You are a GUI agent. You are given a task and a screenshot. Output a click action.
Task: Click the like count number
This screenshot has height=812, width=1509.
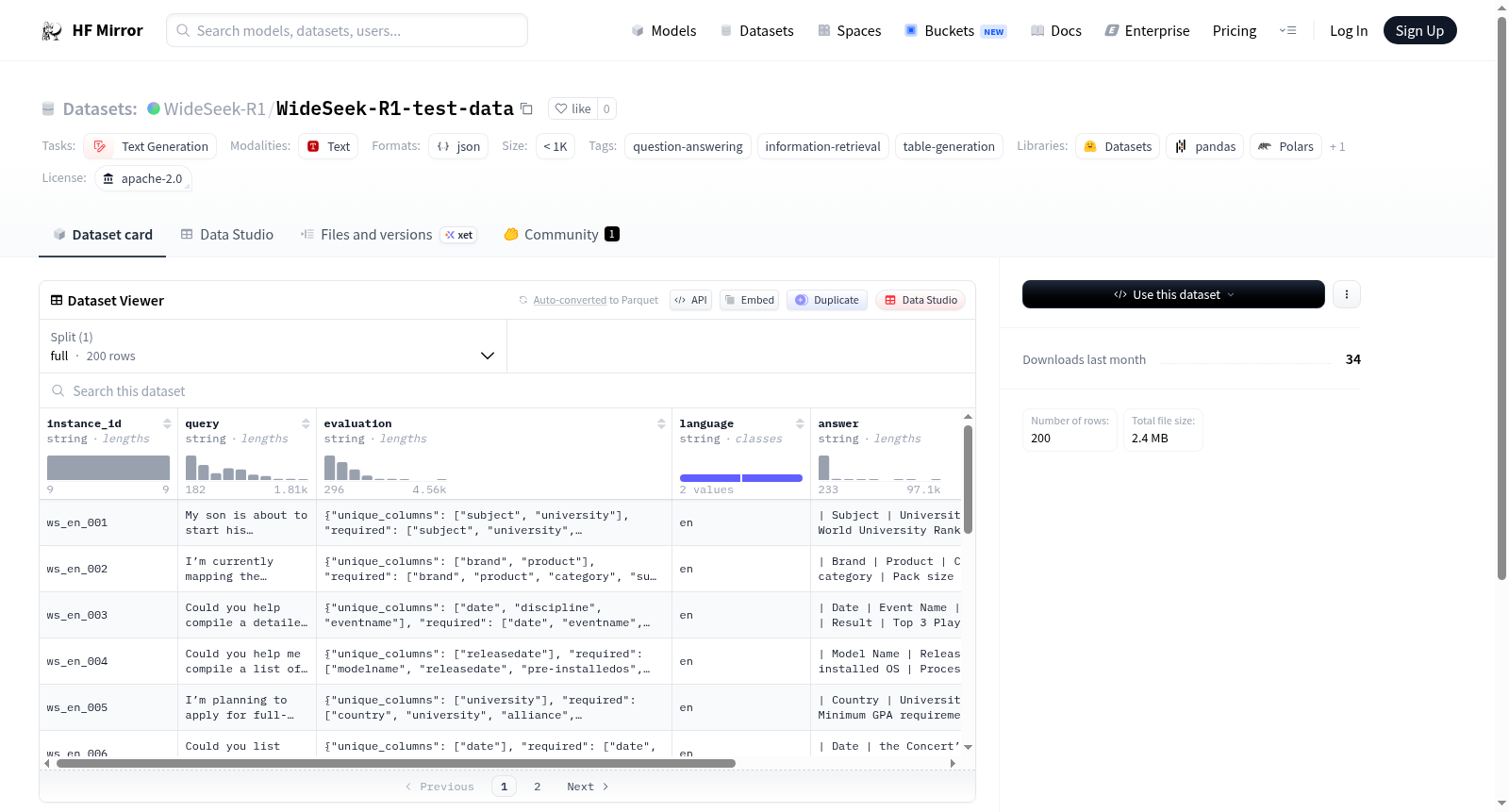point(606,109)
